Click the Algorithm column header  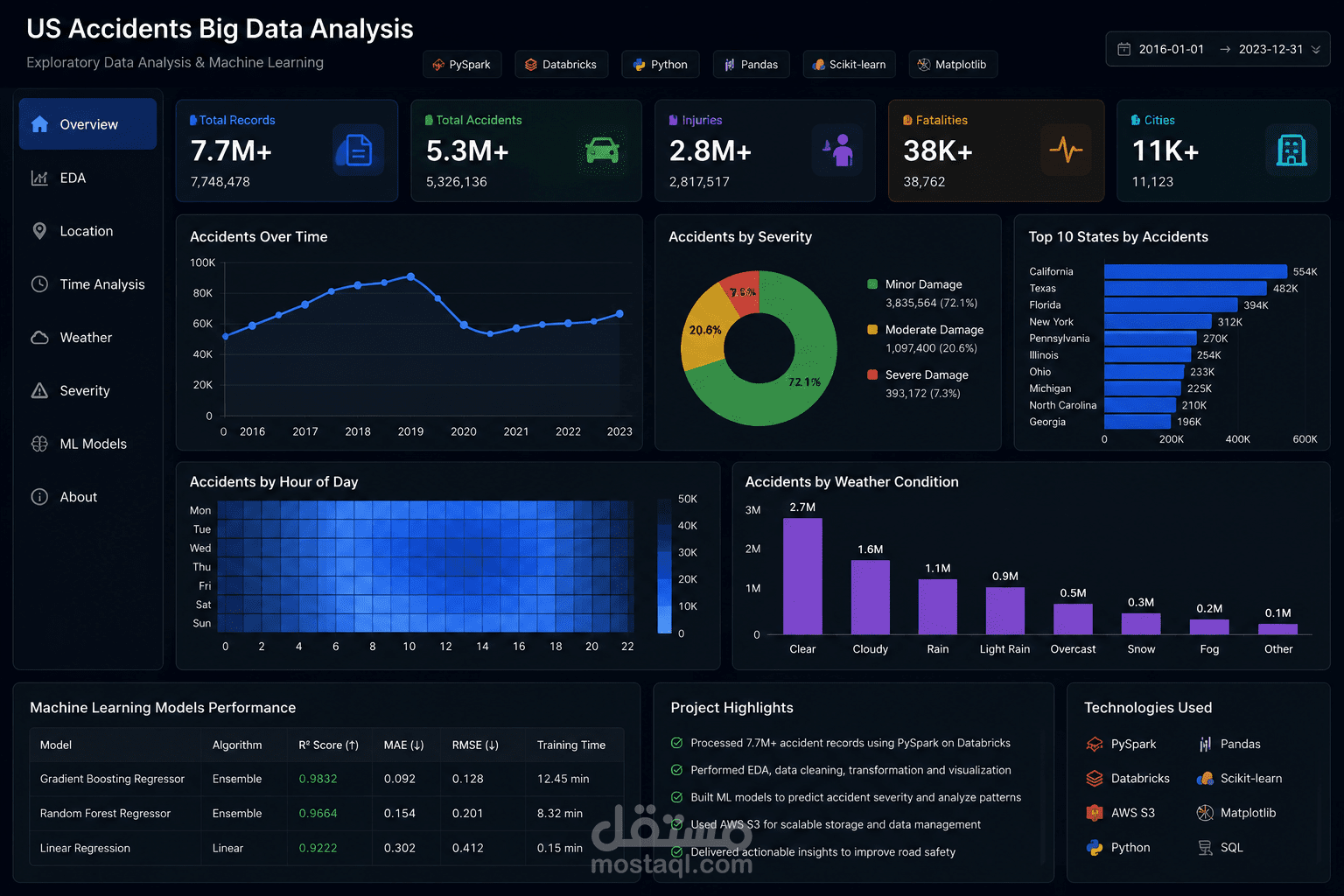[237, 745]
